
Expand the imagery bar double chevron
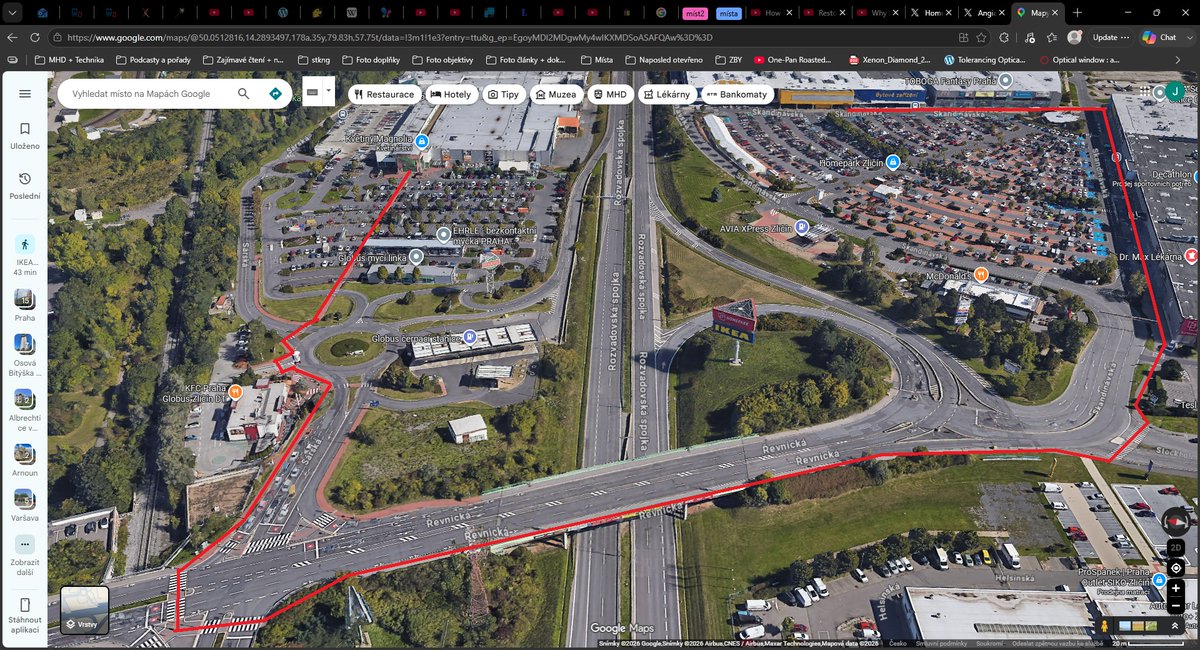[x=1177, y=627]
